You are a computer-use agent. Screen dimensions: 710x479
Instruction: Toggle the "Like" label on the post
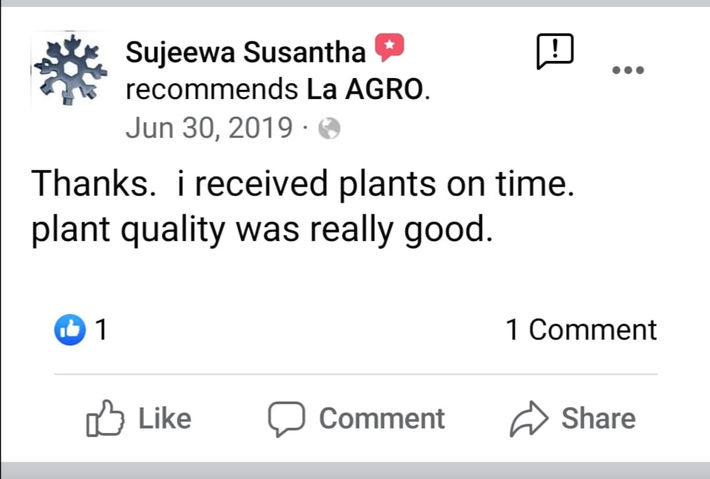[164, 418]
